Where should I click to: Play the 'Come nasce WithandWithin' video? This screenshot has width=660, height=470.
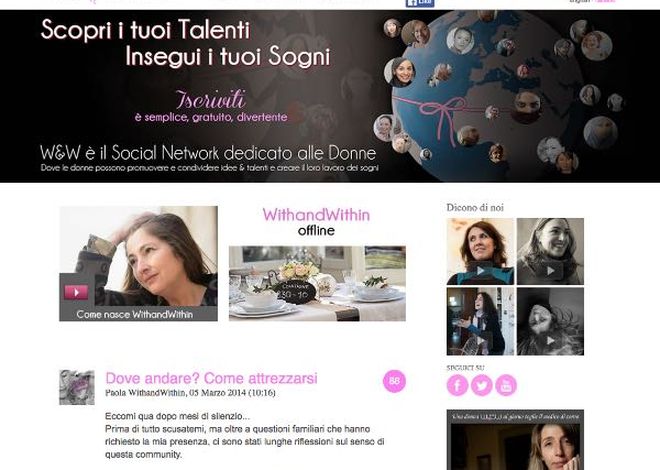76,292
